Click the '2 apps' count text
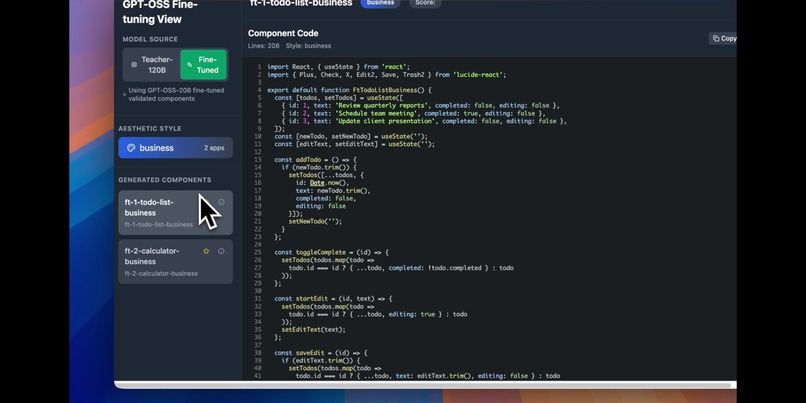 click(x=214, y=148)
